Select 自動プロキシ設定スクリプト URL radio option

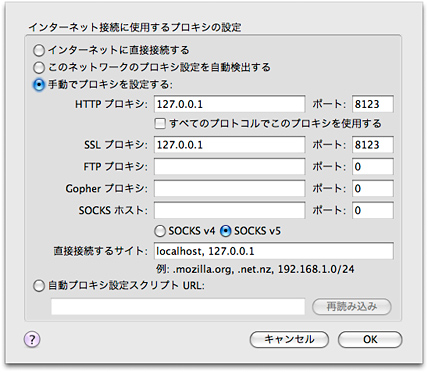pos(39,286)
